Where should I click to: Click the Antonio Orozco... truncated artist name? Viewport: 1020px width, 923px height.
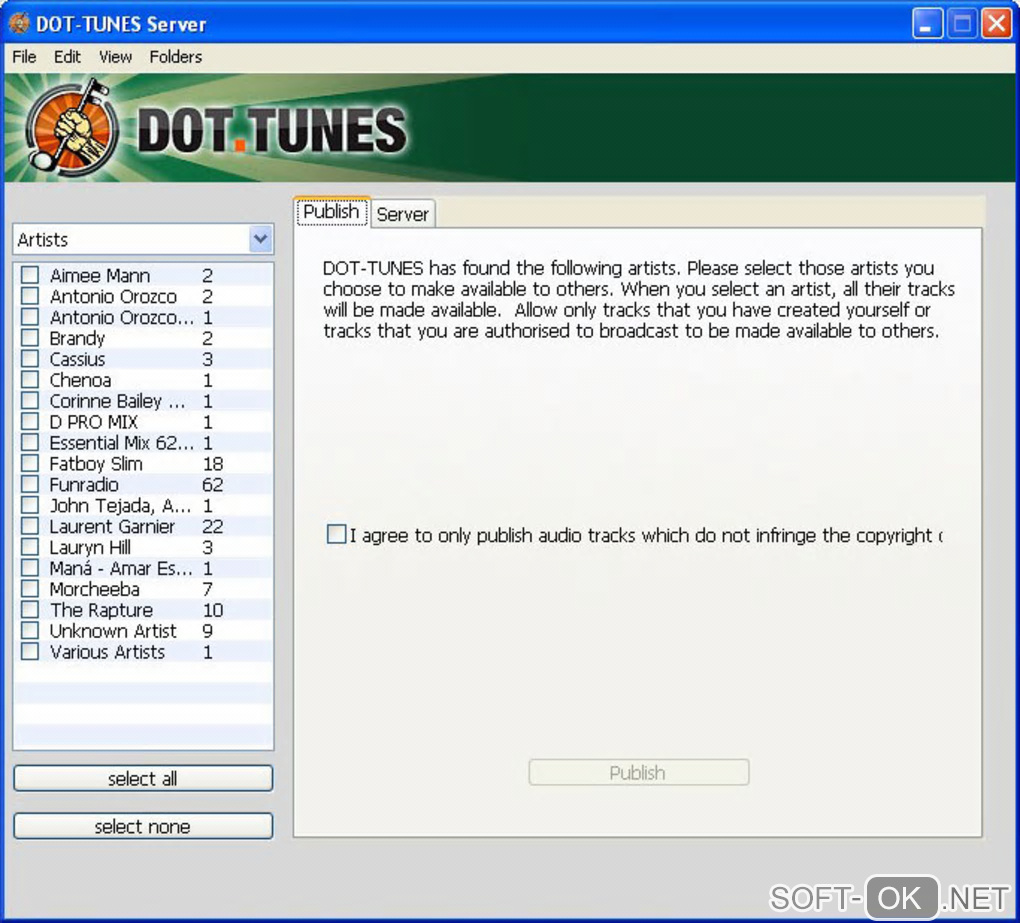(122, 317)
